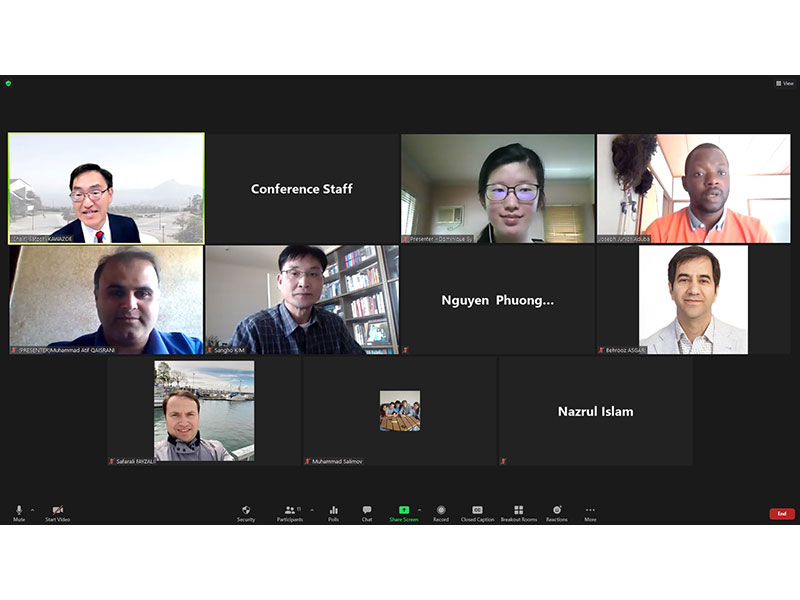
Task: Open the More options menu
Action: (x=590, y=510)
